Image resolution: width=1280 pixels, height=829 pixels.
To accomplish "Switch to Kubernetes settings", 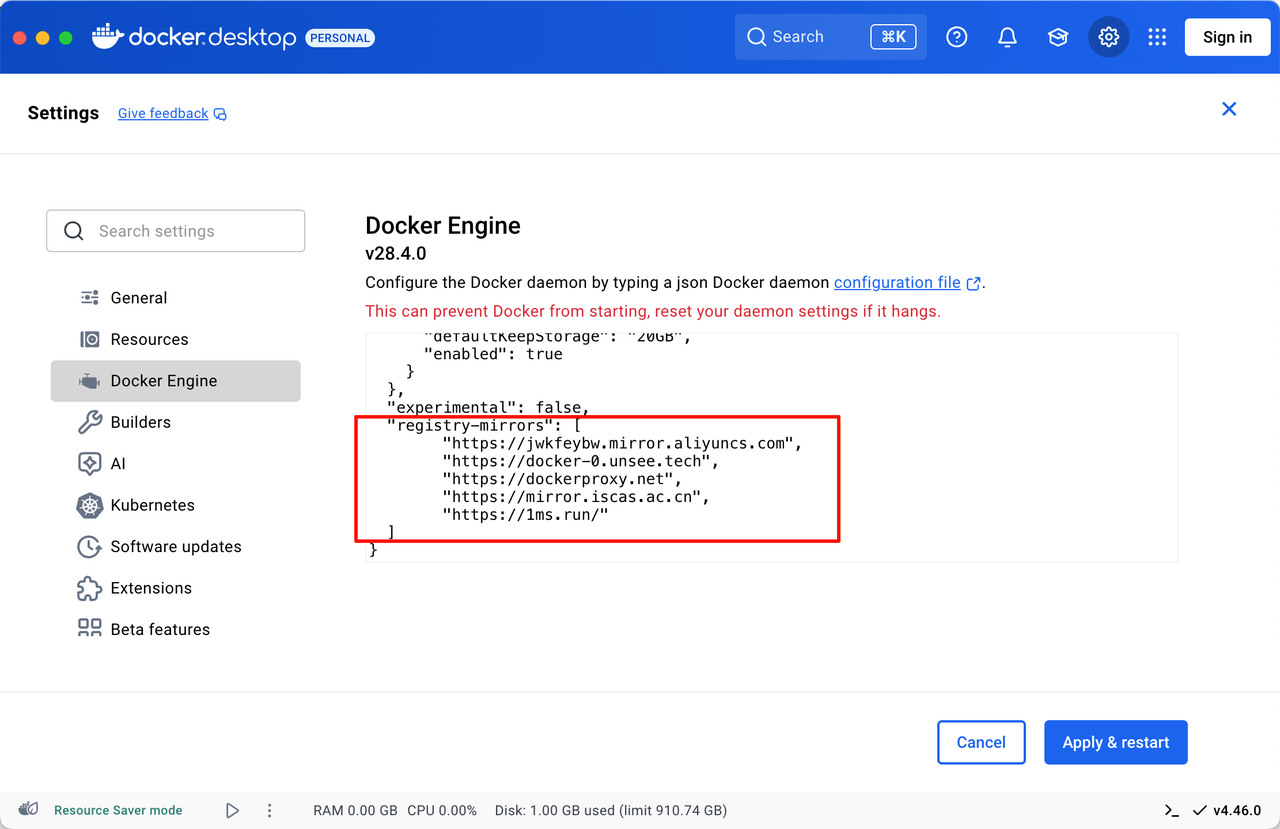I will click(152, 505).
